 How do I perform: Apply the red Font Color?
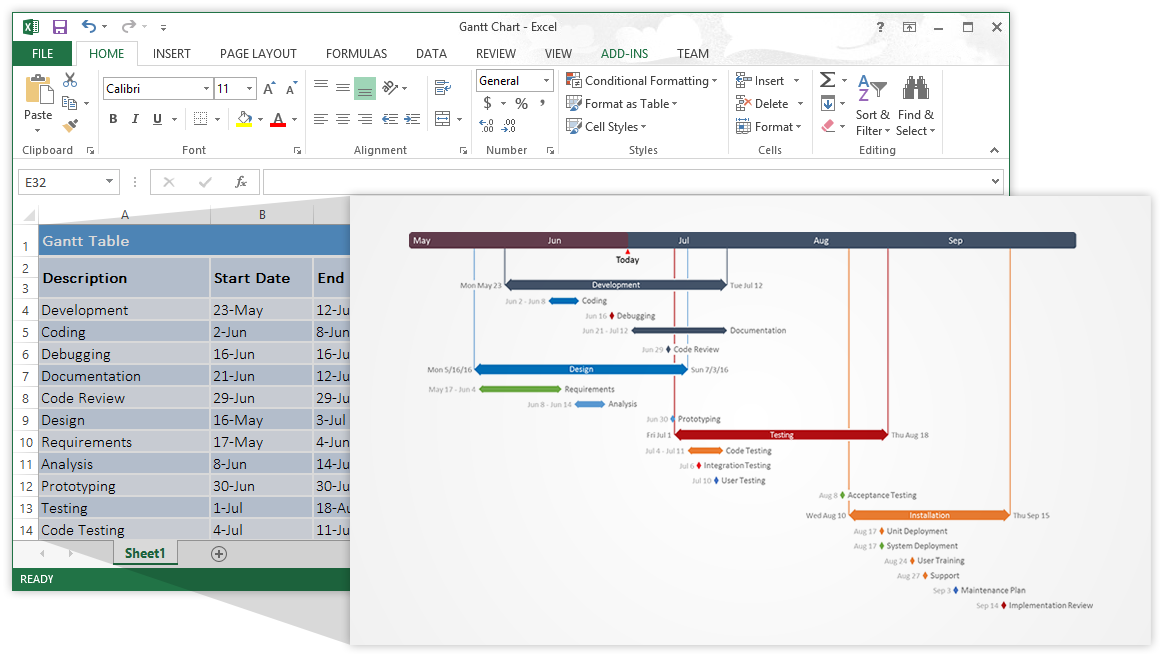[278, 119]
